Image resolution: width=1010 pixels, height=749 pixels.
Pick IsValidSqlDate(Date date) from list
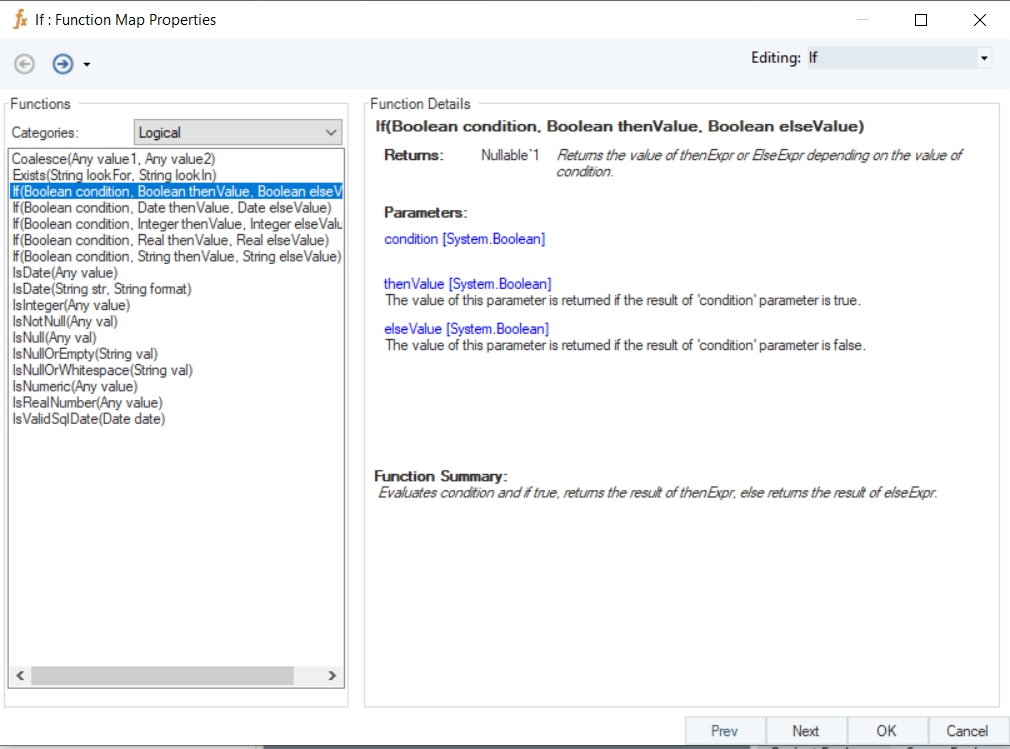click(x=88, y=419)
